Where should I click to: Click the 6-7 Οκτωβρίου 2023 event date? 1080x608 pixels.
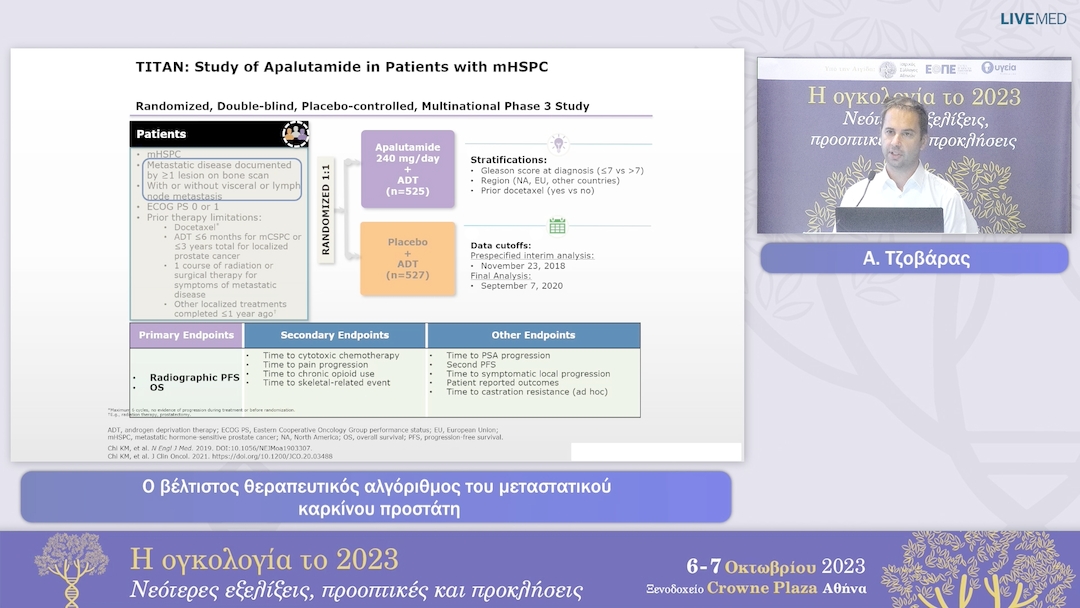[775, 566]
